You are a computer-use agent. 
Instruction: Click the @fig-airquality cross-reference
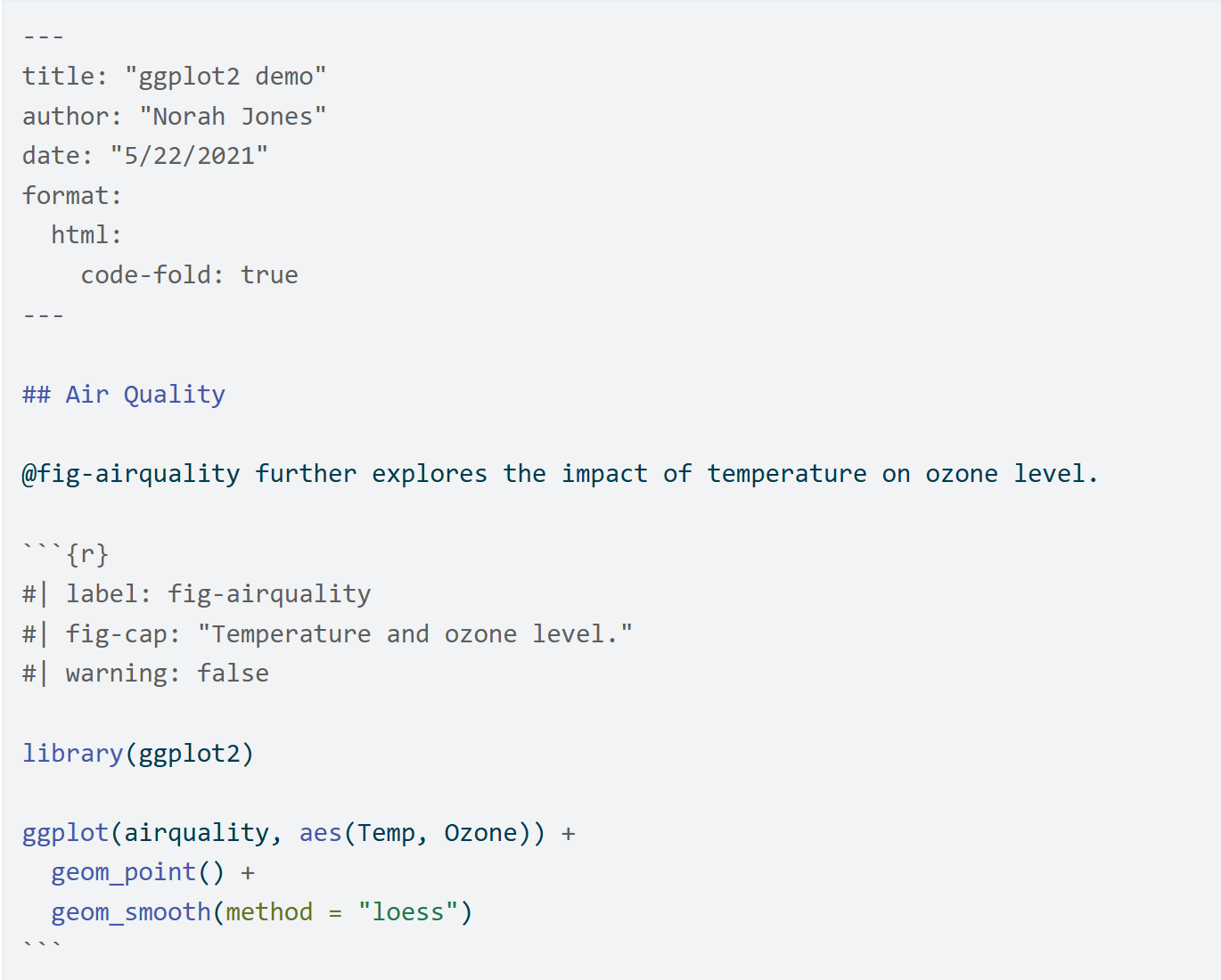coord(131,474)
